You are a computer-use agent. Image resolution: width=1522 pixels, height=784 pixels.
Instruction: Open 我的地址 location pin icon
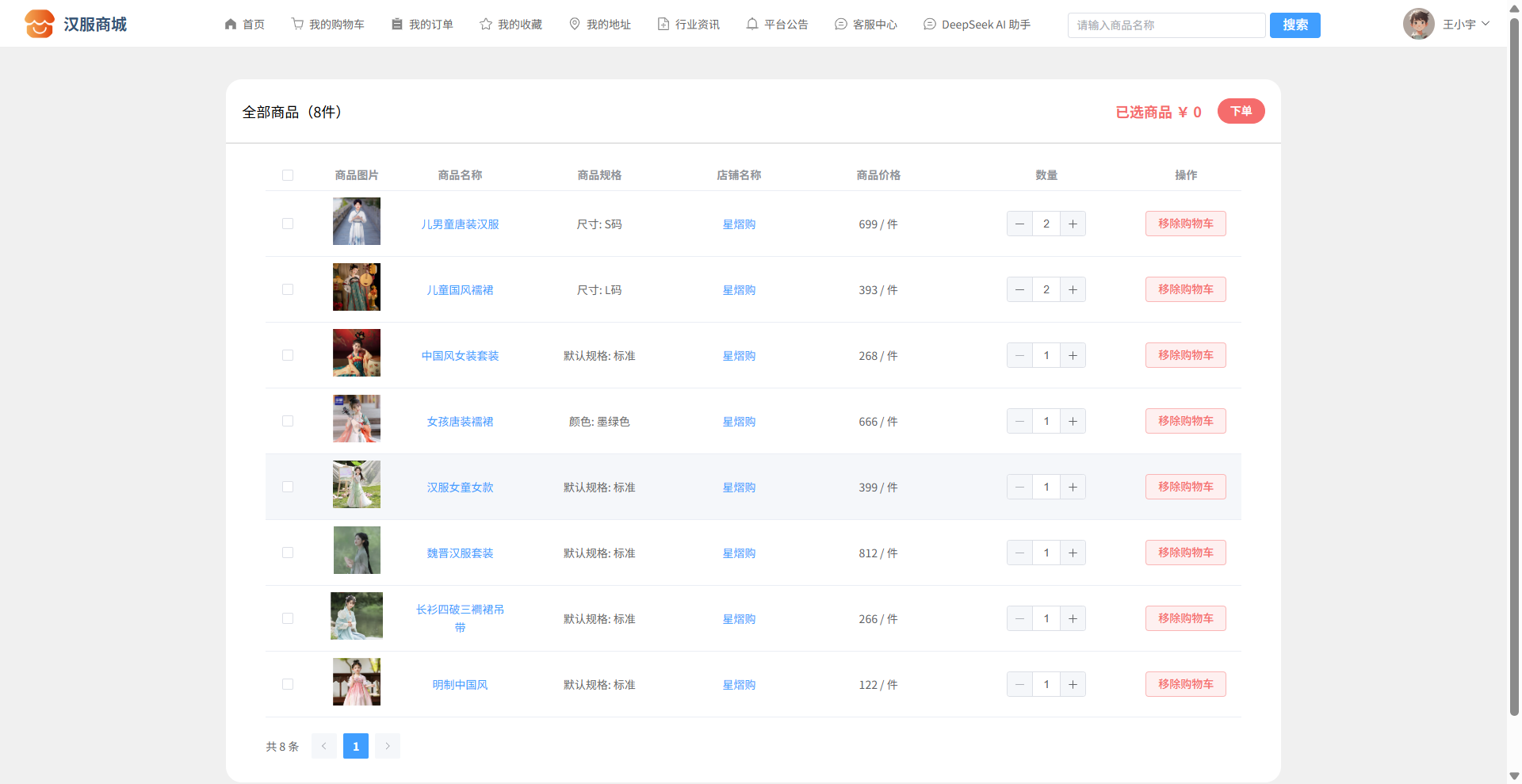pyautogui.click(x=575, y=25)
